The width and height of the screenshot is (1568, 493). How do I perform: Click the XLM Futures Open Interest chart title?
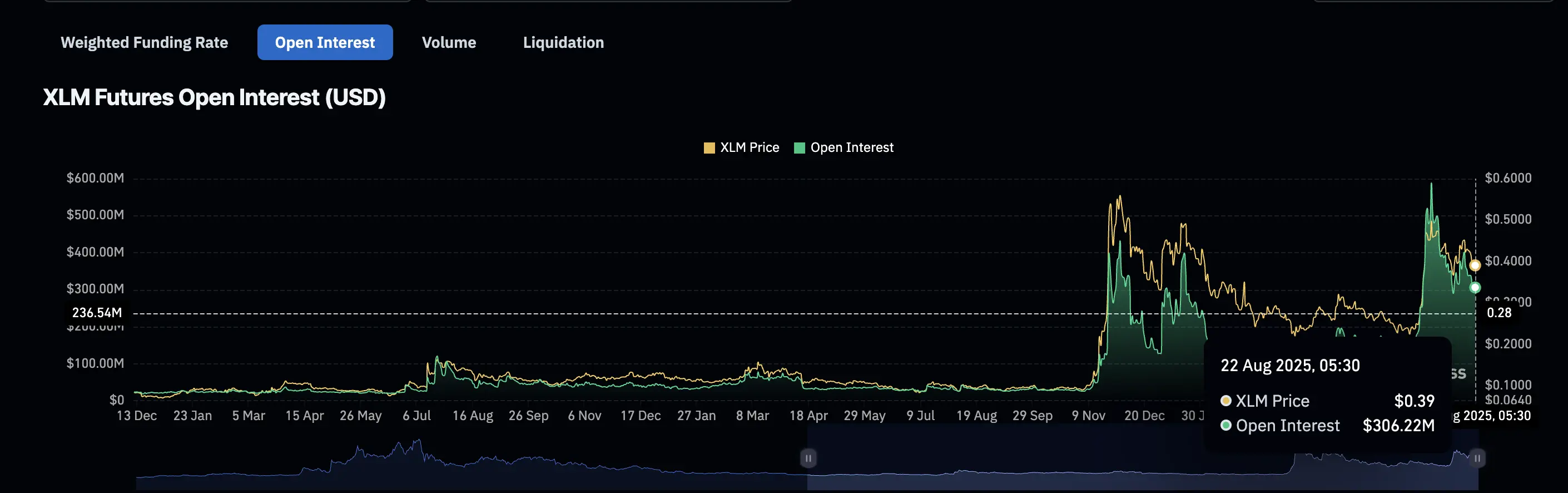[214, 97]
